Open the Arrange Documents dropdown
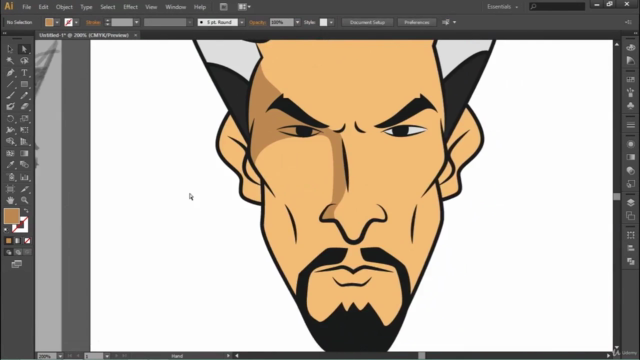640x360 pixels. pos(244,7)
